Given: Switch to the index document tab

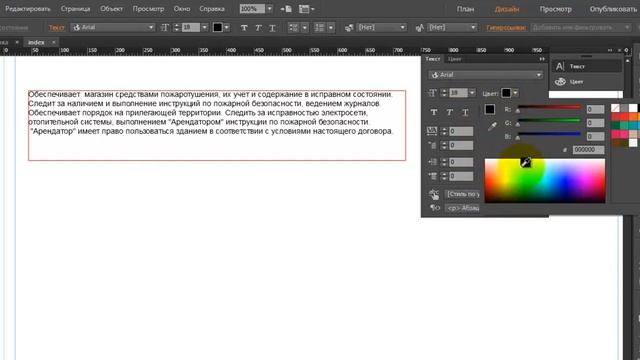Looking at the screenshot, I should (36, 42).
